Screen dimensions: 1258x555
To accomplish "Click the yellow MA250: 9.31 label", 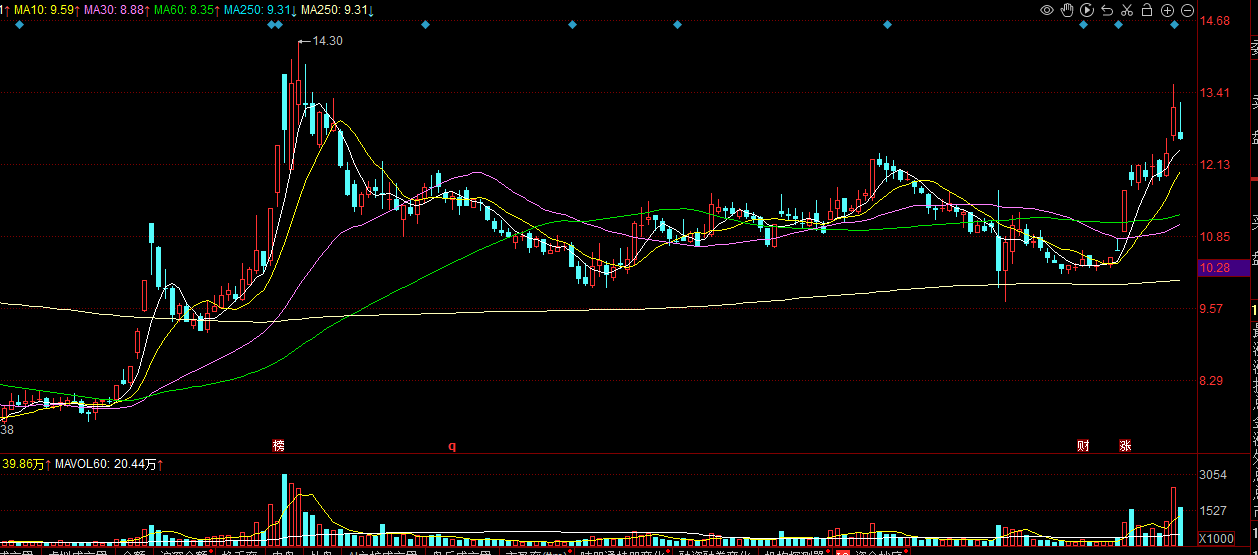I will [x=338, y=10].
